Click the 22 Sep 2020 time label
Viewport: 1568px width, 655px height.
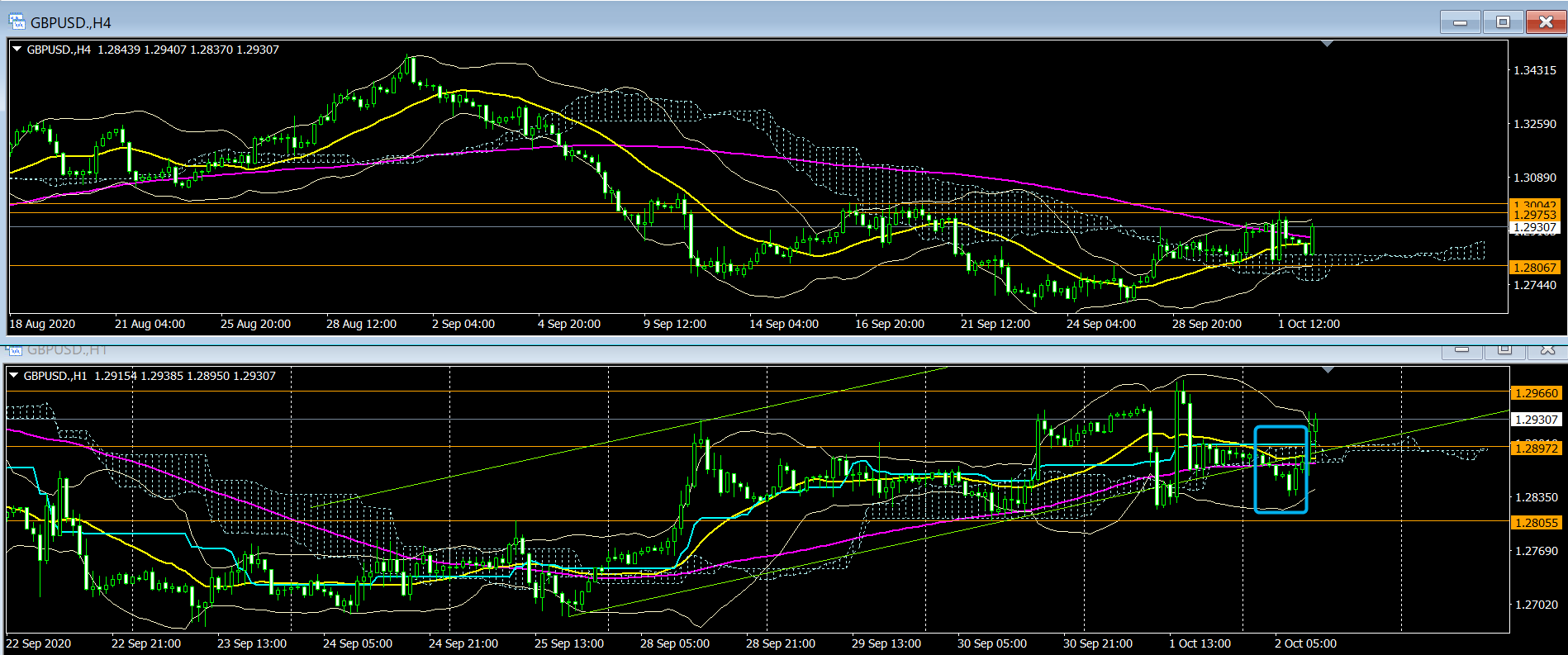[x=39, y=643]
